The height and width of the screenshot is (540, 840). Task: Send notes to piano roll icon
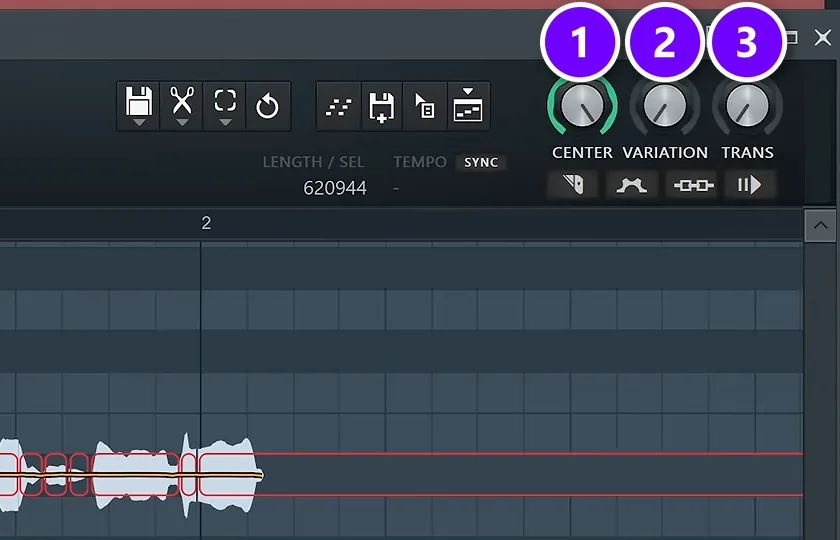[x=339, y=106]
